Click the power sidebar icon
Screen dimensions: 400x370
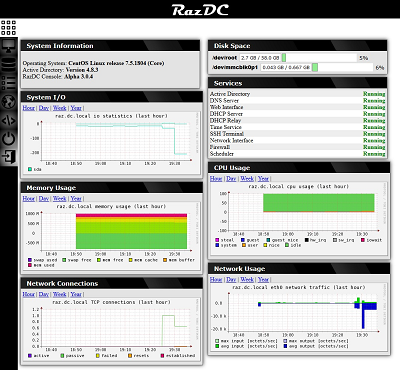[8, 138]
